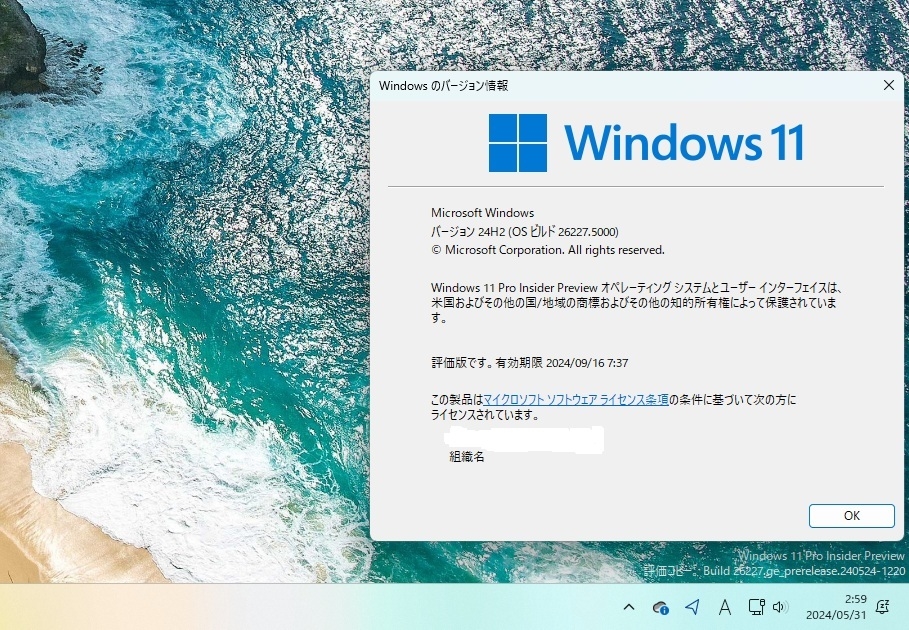Click the 'ライセンスされています。' text line
The height and width of the screenshot is (630, 909).
(486, 415)
